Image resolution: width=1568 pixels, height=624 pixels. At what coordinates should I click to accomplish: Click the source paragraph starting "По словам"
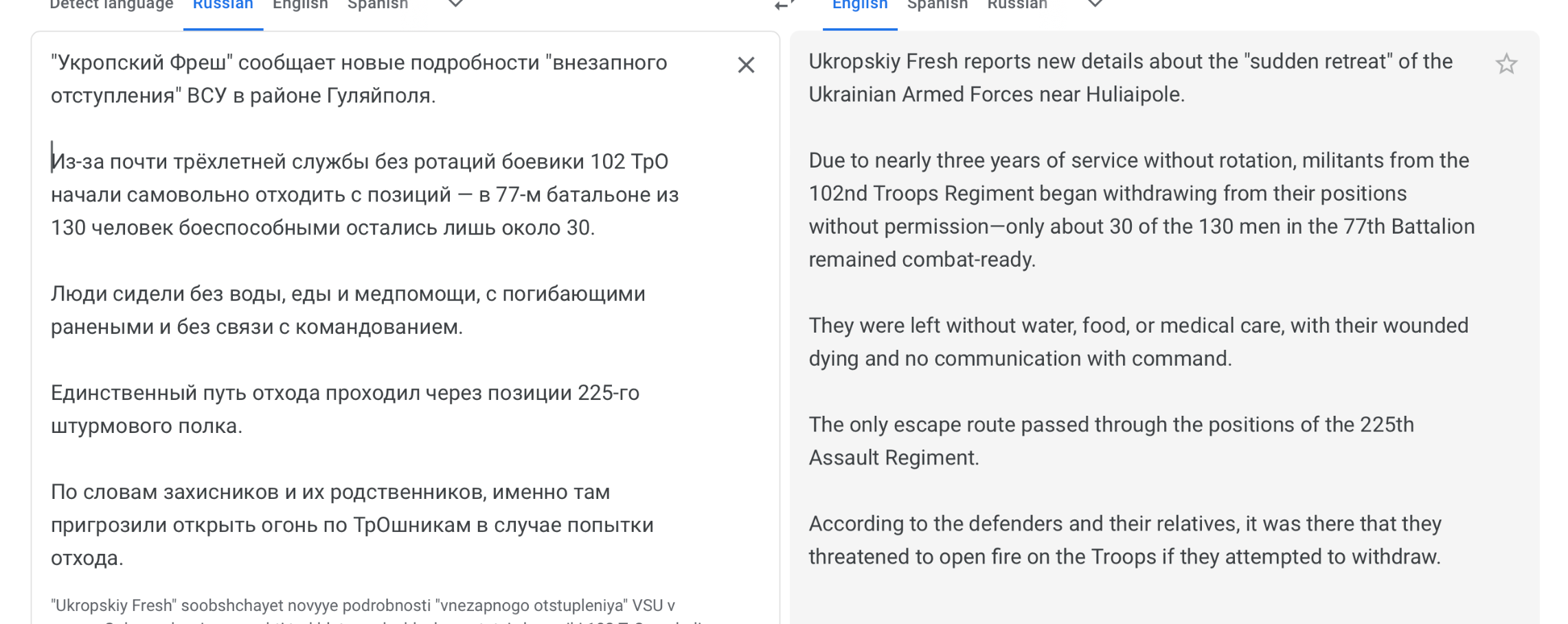(352, 524)
